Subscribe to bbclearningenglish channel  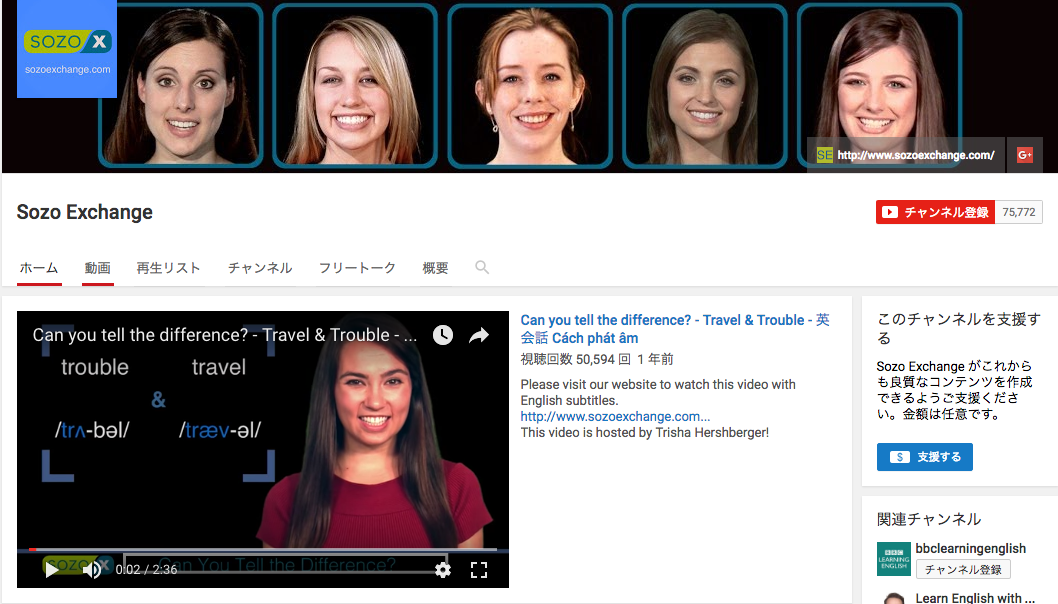pyautogui.click(x=963, y=570)
